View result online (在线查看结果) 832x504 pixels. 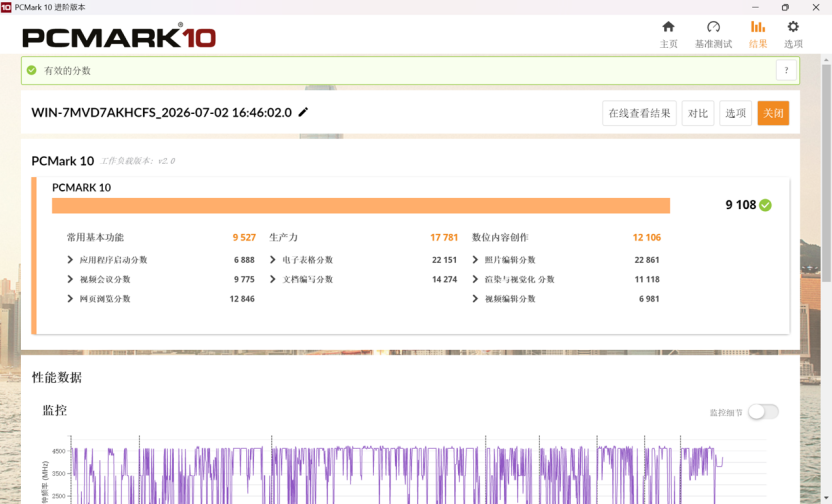(639, 113)
